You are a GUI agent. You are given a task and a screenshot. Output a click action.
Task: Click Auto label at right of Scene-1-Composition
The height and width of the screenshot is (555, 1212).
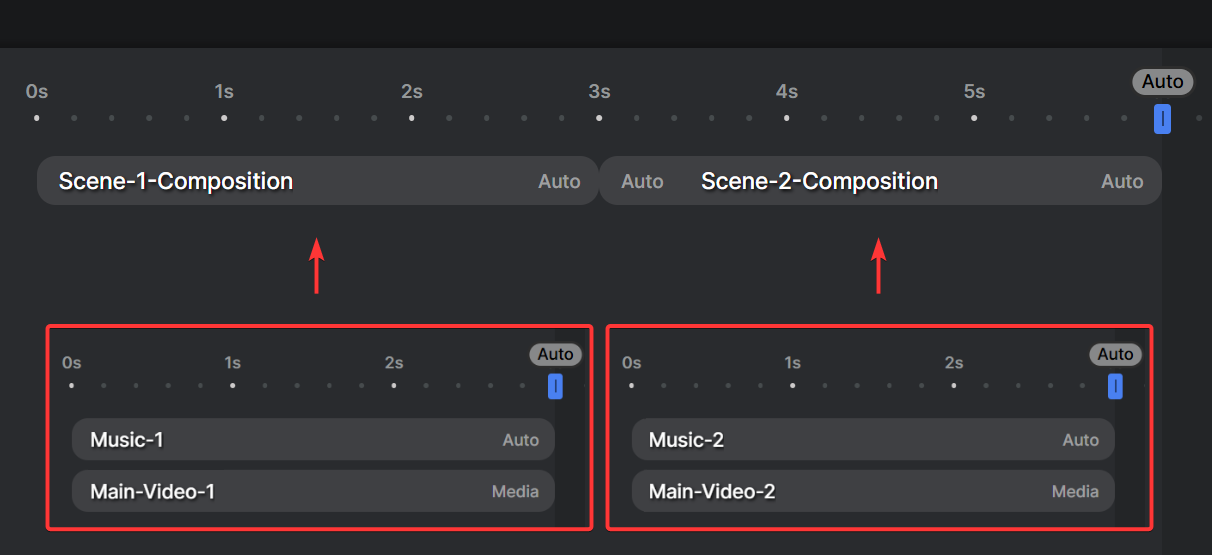point(559,181)
